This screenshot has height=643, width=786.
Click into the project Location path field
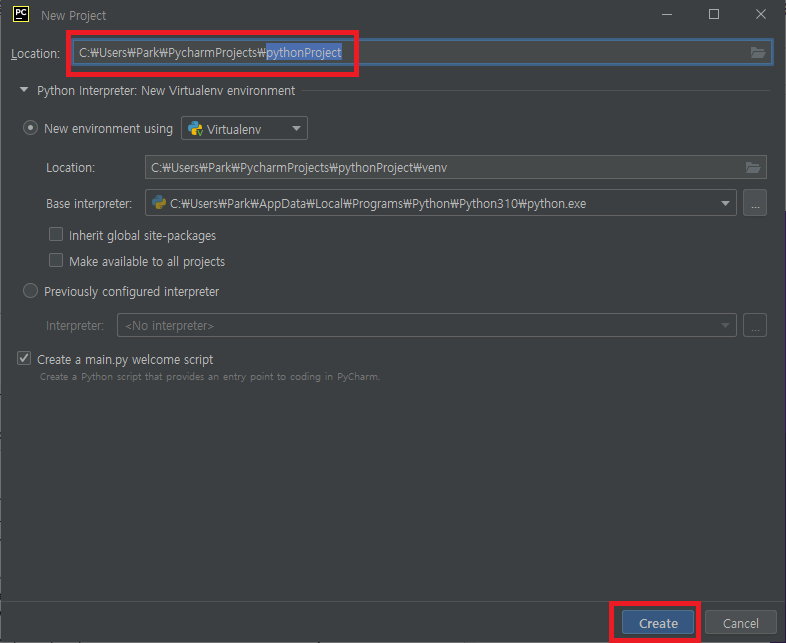pos(422,53)
